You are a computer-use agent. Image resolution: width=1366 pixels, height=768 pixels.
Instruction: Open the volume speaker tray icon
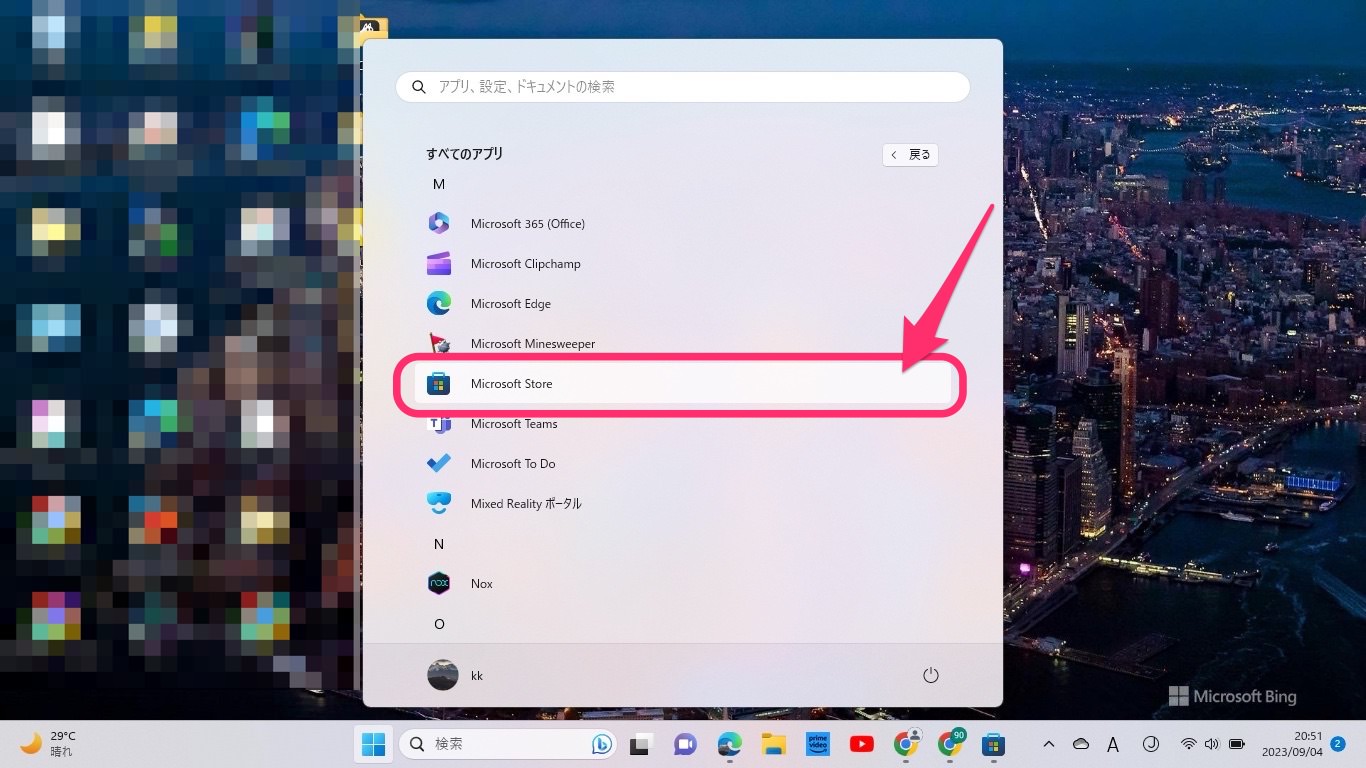point(1212,744)
